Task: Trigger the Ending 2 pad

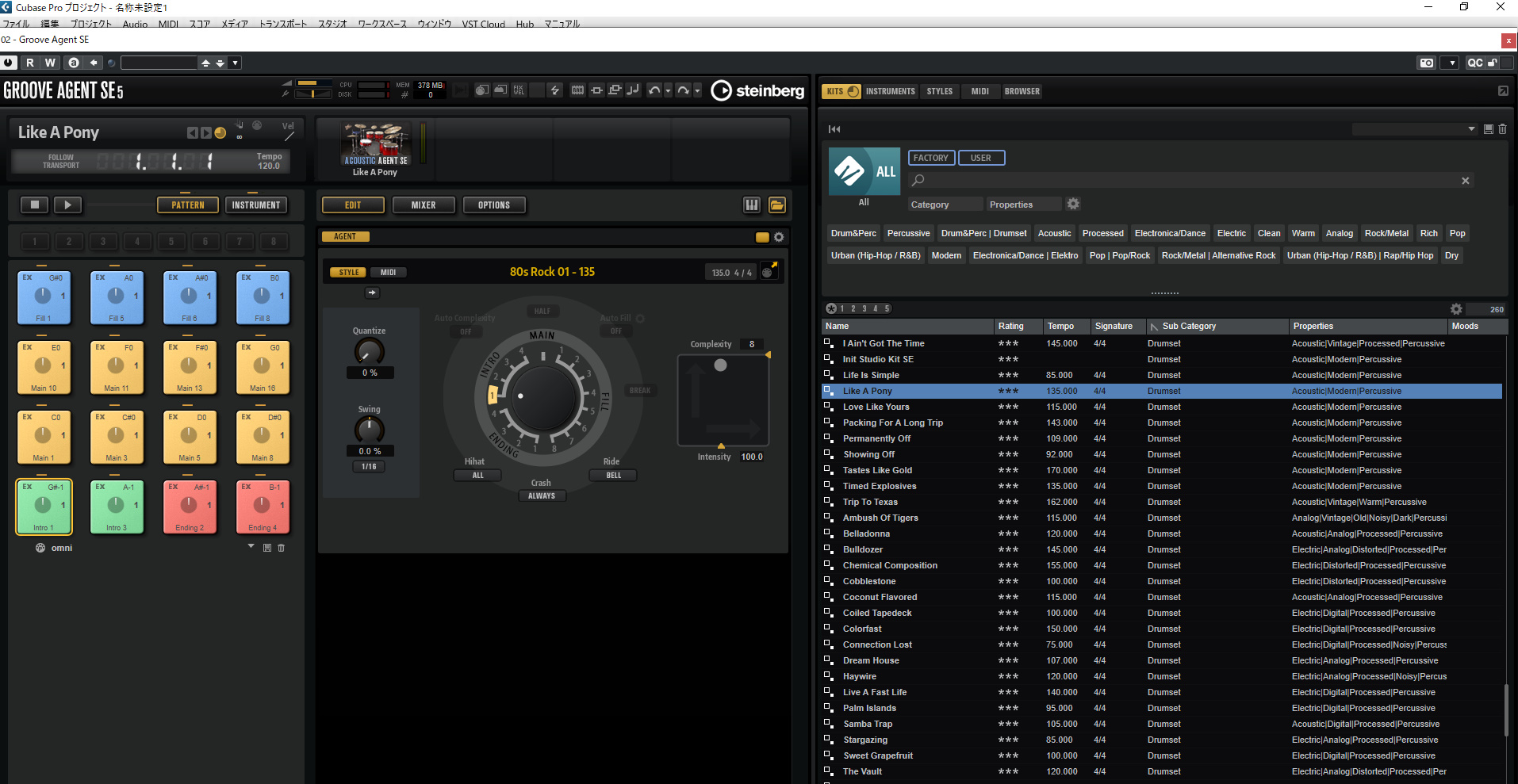Action: (190, 507)
